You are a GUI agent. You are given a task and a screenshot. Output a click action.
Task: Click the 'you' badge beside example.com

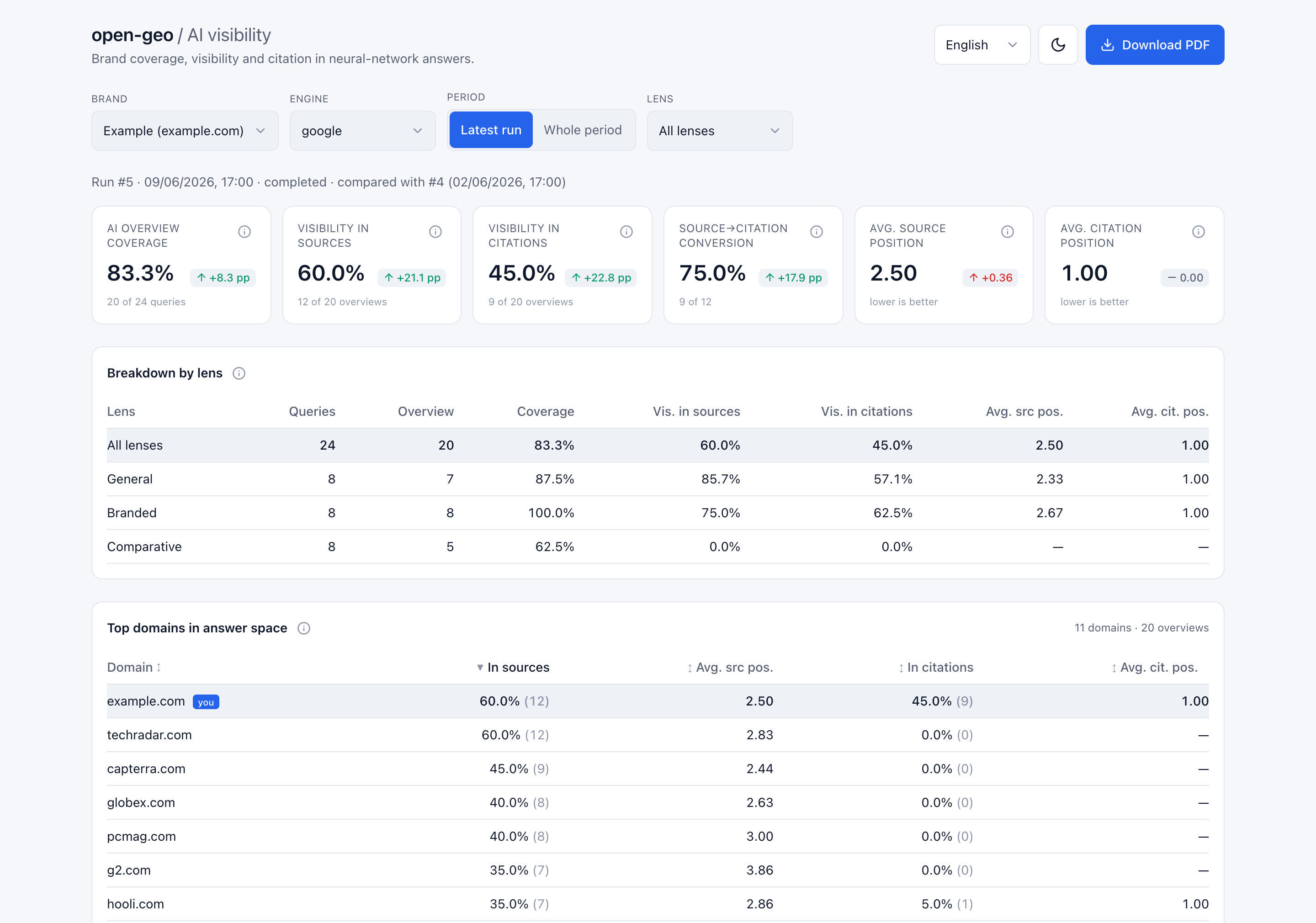206,702
